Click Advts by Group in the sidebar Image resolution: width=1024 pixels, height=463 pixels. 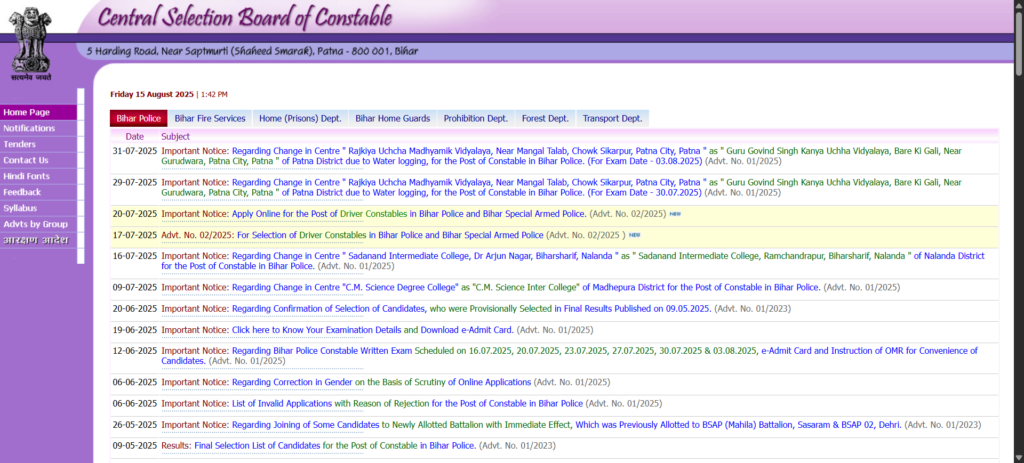coord(35,224)
